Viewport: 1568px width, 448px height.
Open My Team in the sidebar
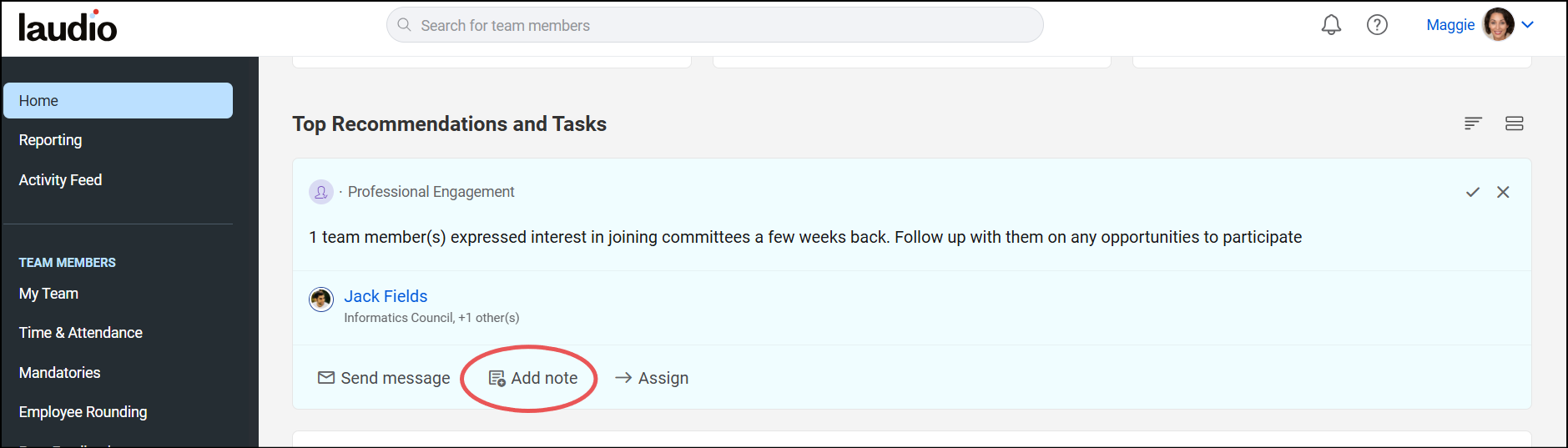click(48, 294)
